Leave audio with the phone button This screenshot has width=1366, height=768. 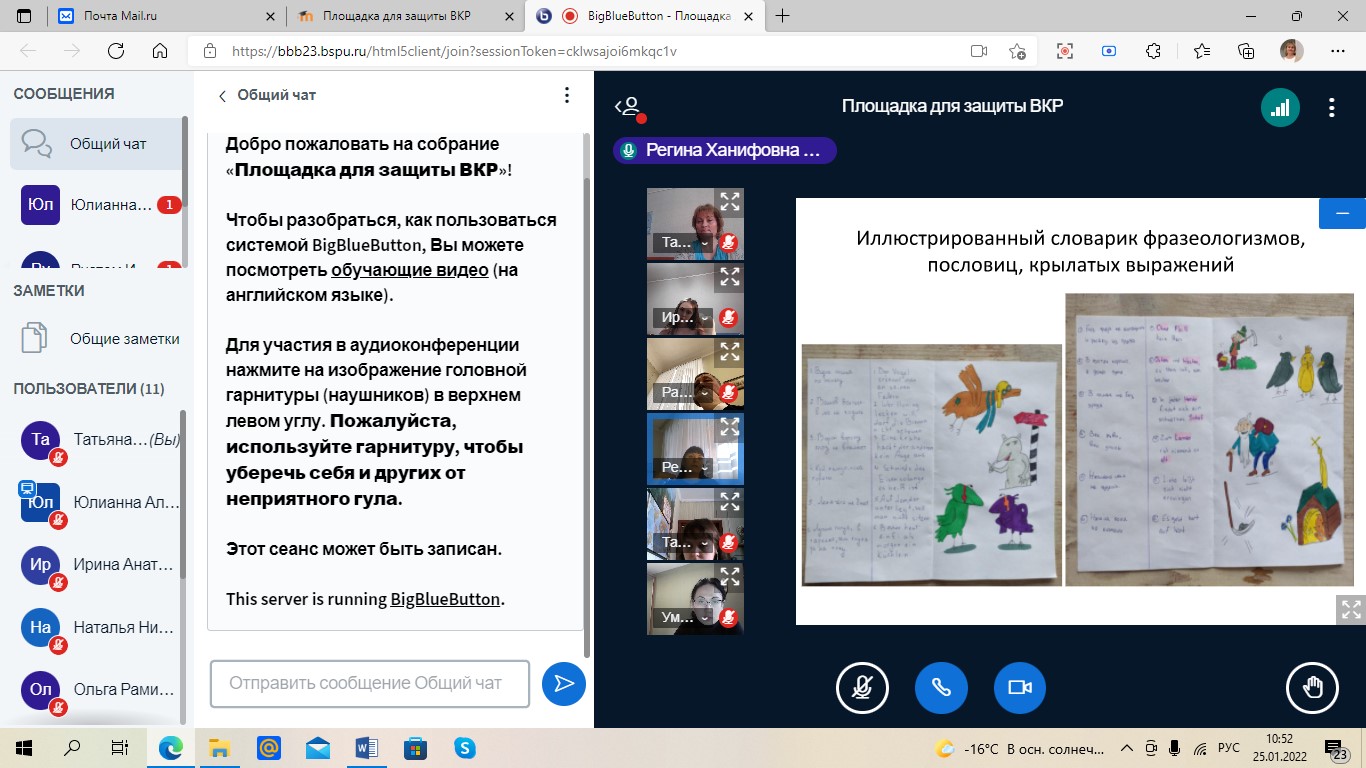[x=940, y=687]
